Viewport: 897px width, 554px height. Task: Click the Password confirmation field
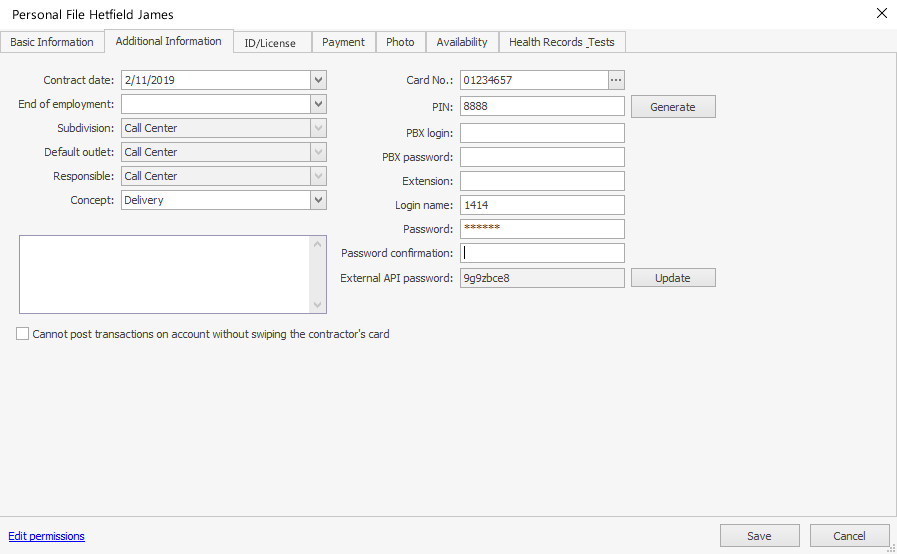(542, 253)
